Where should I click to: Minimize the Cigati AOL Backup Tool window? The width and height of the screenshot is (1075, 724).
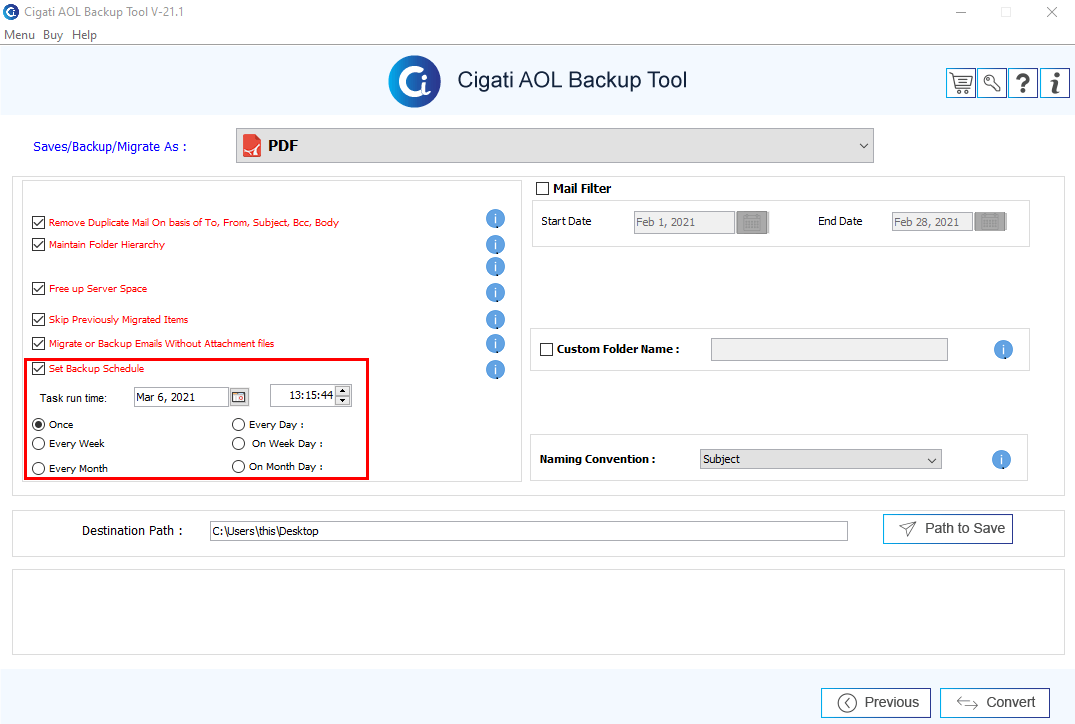click(x=961, y=12)
